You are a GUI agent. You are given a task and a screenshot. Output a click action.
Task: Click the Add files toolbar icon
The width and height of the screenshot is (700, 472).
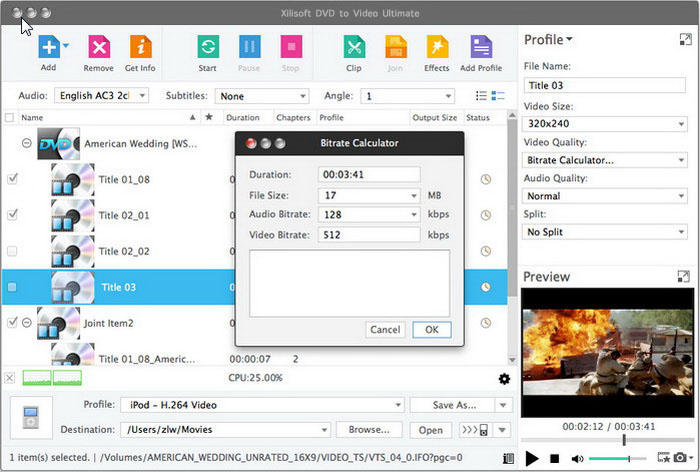point(47,48)
